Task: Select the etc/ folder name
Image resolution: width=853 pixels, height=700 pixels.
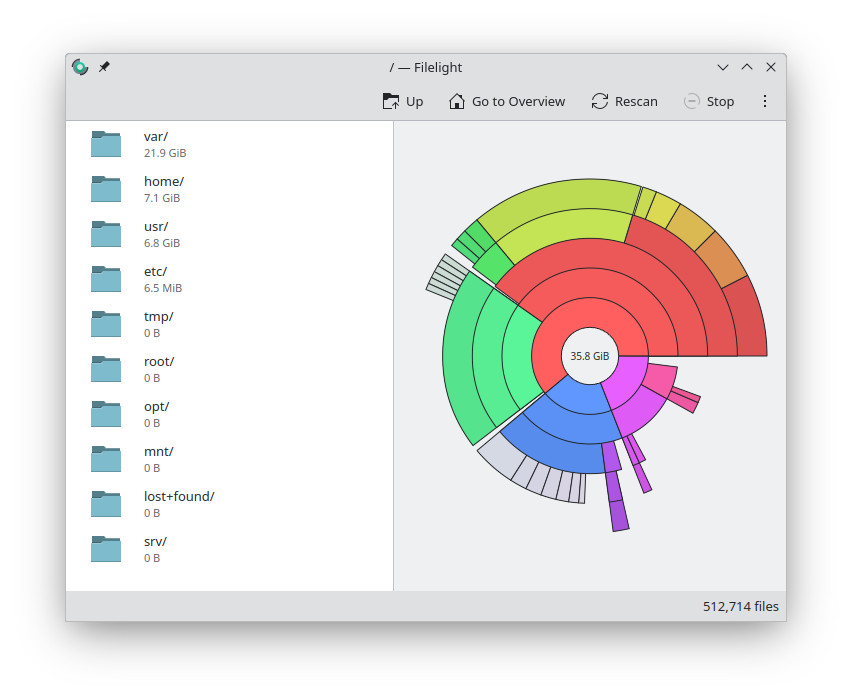Action: [x=156, y=271]
